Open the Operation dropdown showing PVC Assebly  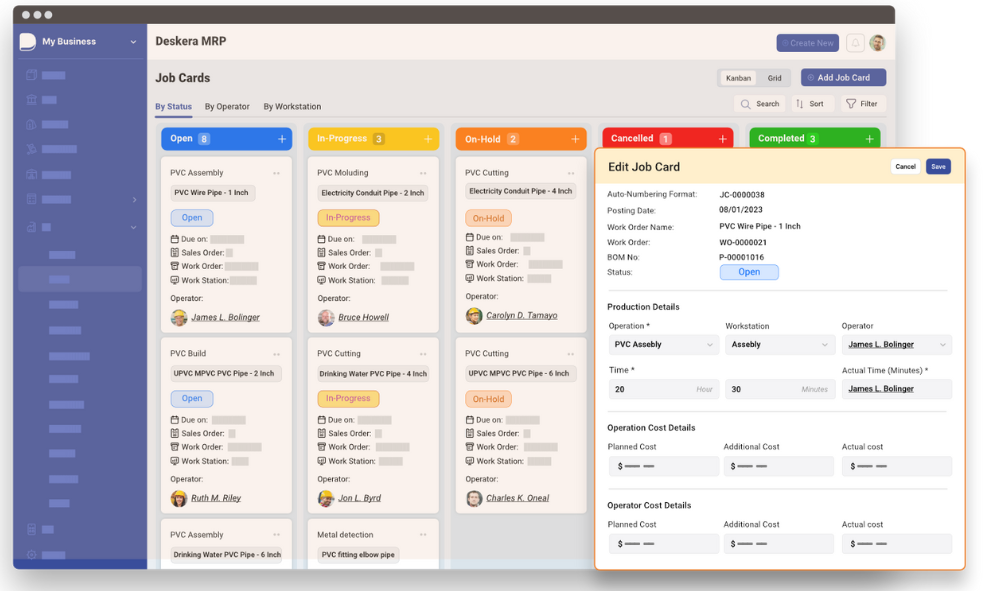tap(664, 344)
